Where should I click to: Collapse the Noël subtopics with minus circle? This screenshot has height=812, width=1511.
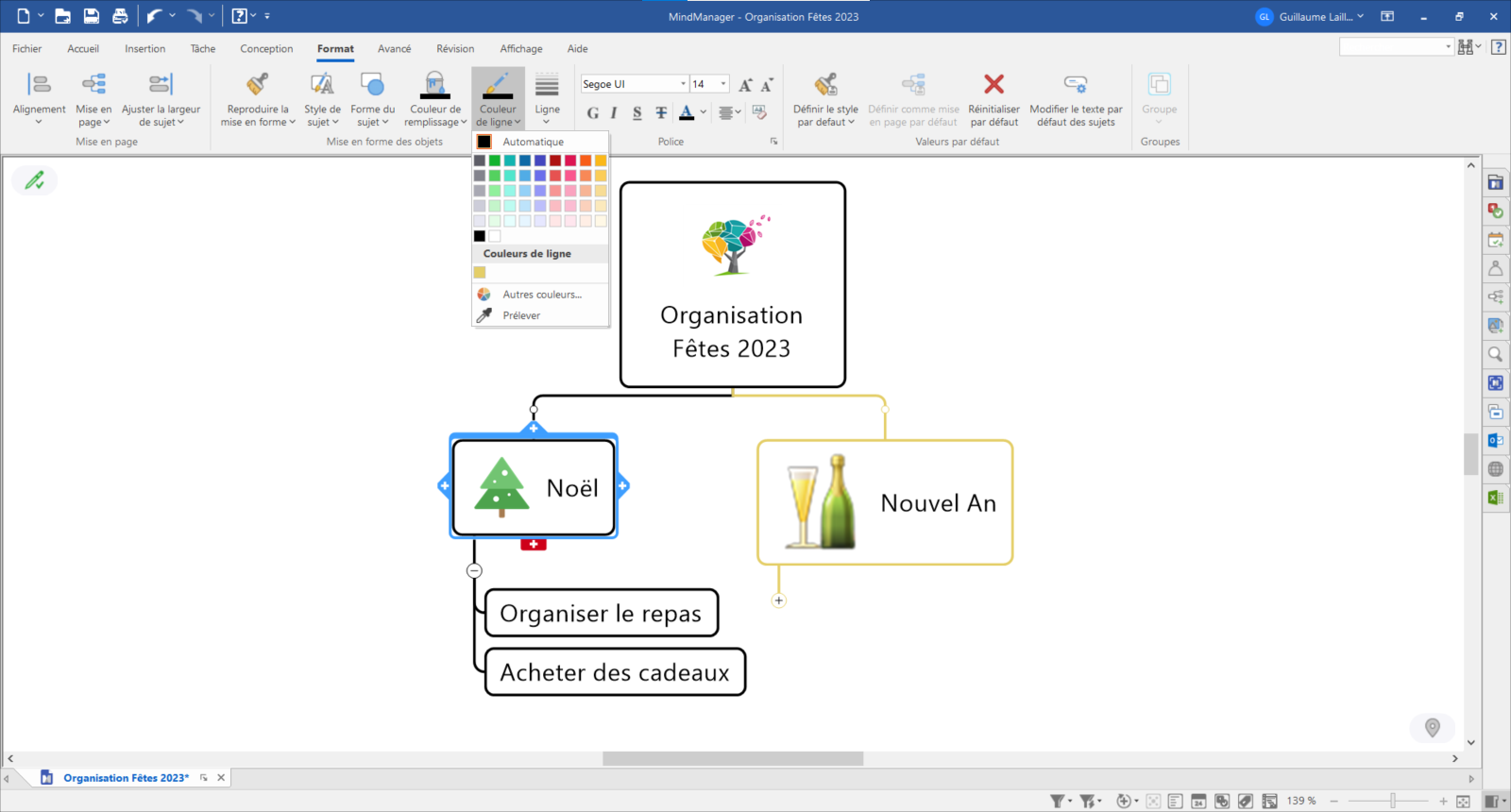point(474,570)
